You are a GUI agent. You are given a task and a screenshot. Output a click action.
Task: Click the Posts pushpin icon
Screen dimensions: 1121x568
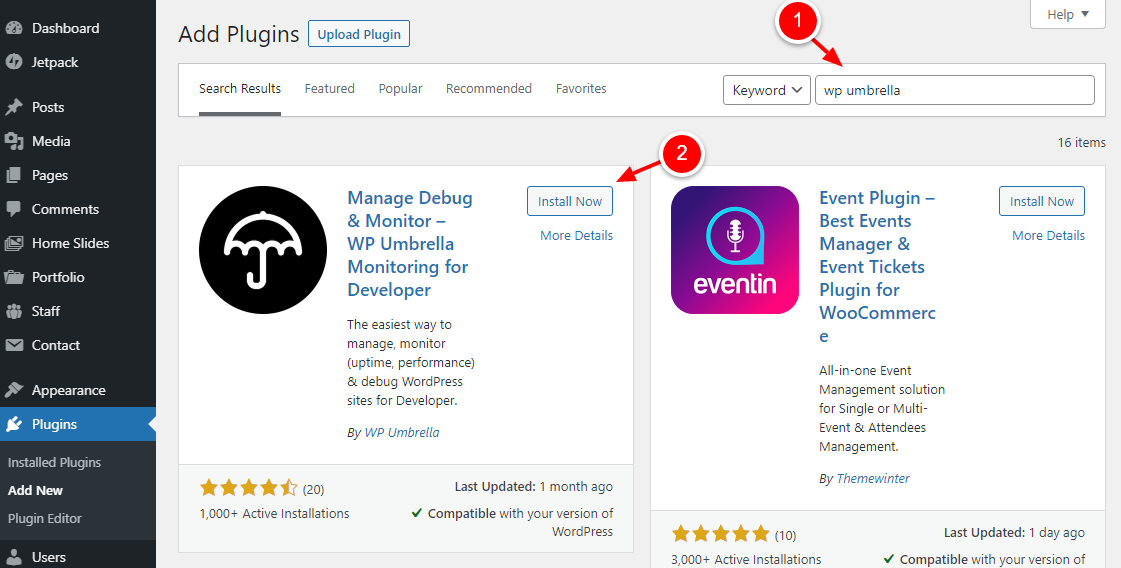pyautogui.click(x=14, y=107)
